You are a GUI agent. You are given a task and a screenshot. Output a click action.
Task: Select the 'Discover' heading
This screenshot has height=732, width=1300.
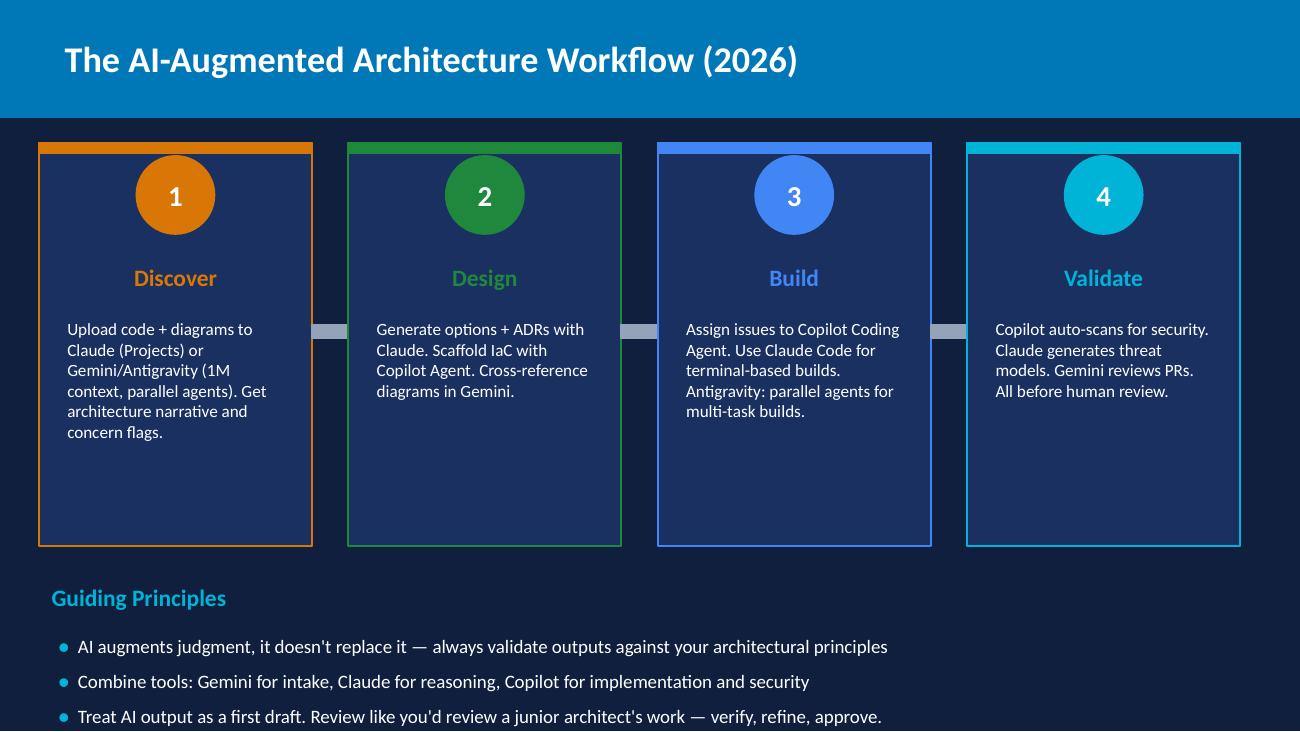click(x=175, y=279)
